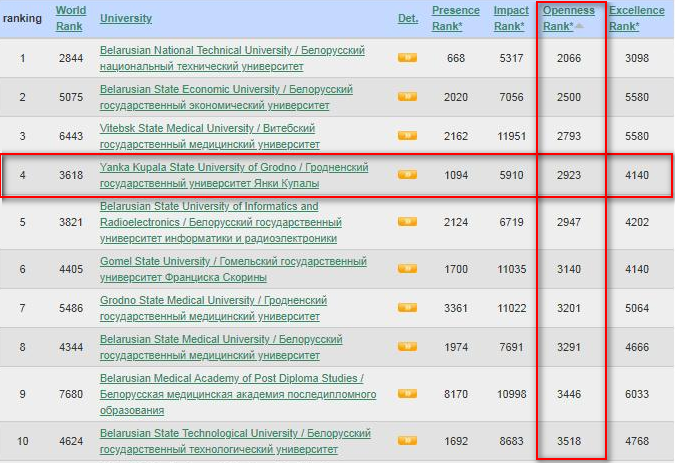Select openness rank value 2793

[569, 136]
